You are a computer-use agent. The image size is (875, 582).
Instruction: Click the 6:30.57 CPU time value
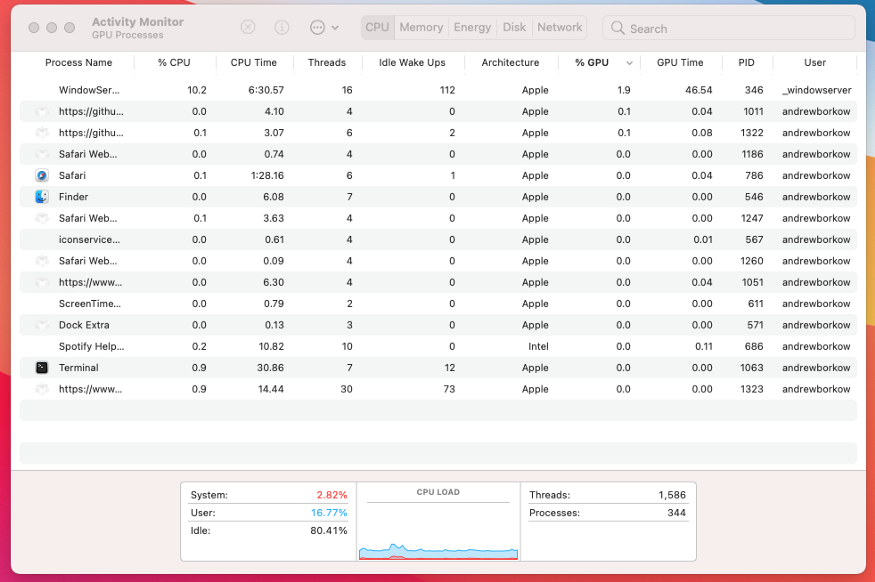click(x=266, y=90)
